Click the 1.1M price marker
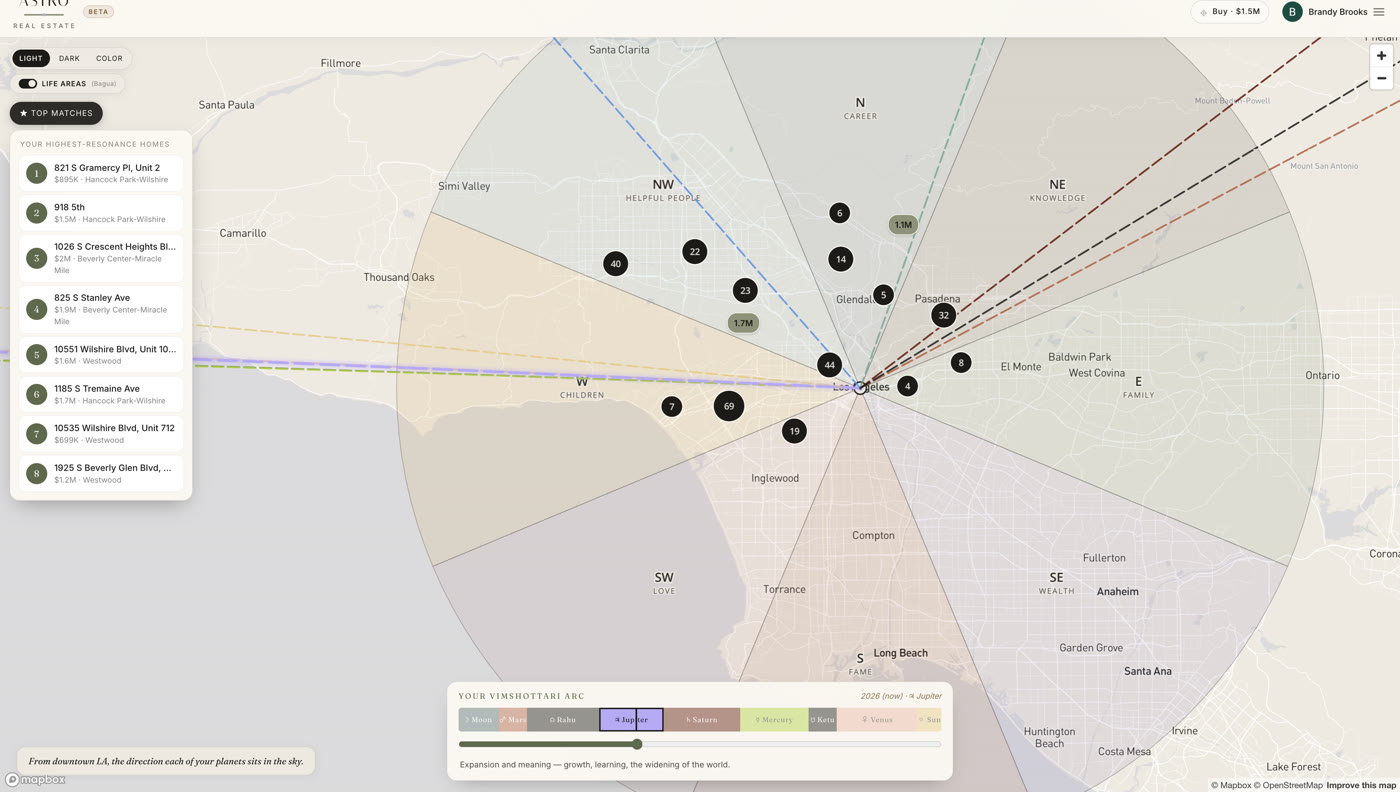The width and height of the screenshot is (1400, 792). pos(903,225)
